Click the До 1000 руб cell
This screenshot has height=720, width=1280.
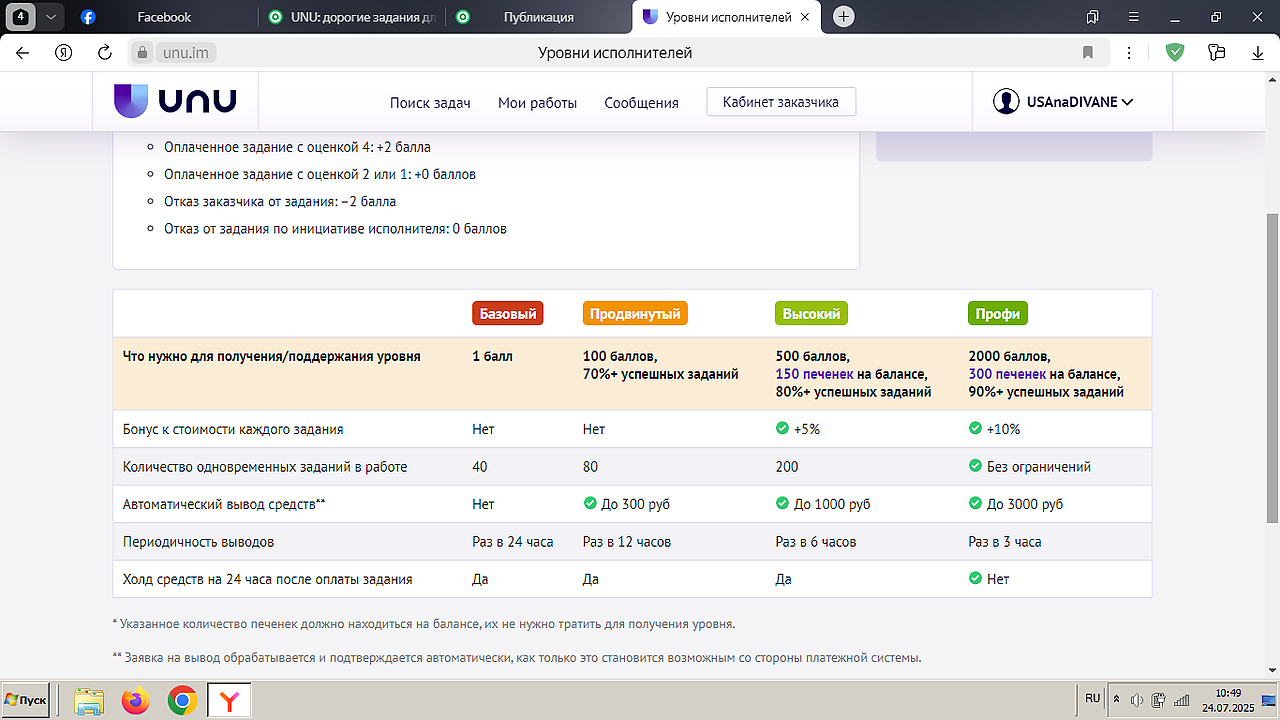coord(823,504)
